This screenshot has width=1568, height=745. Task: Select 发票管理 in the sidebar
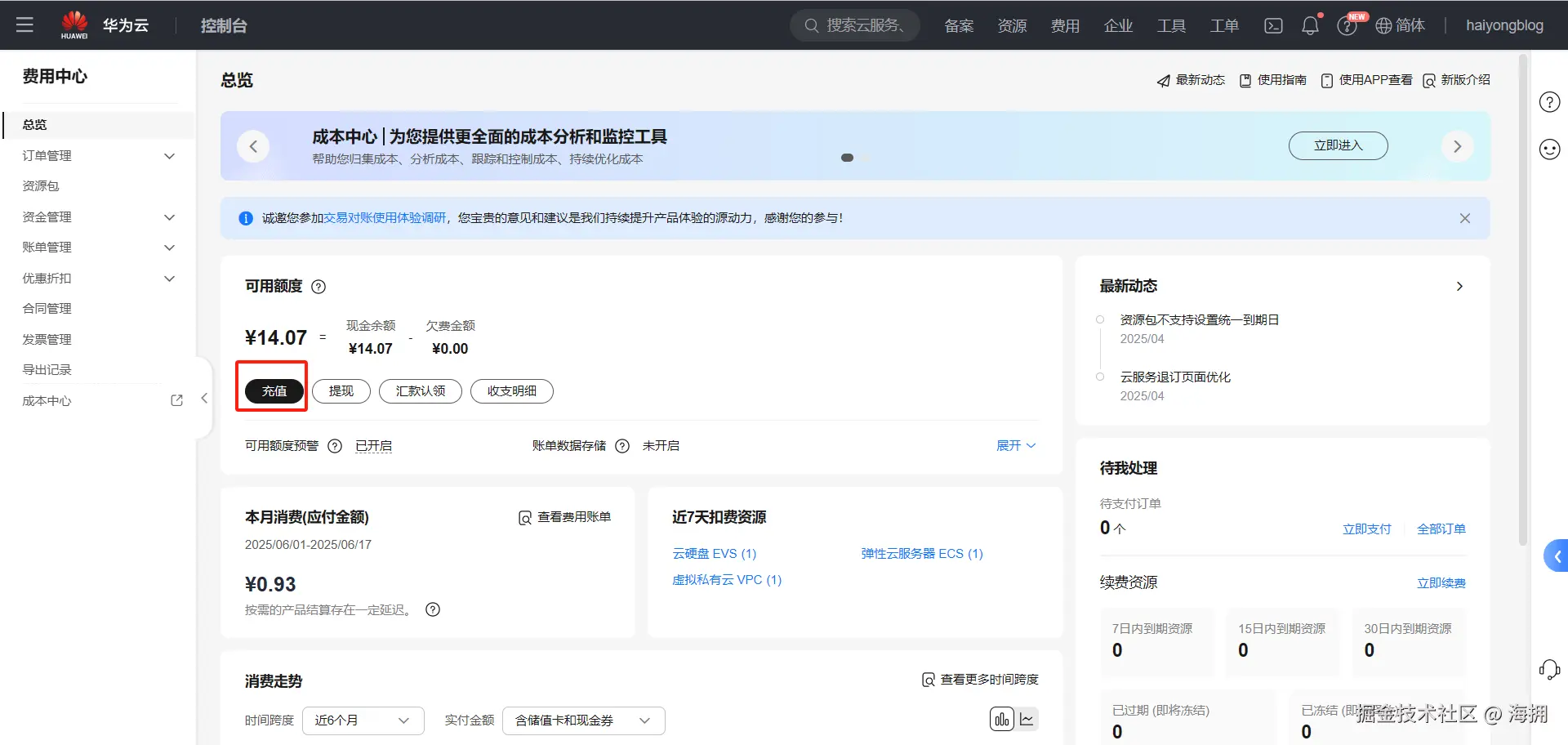click(47, 338)
